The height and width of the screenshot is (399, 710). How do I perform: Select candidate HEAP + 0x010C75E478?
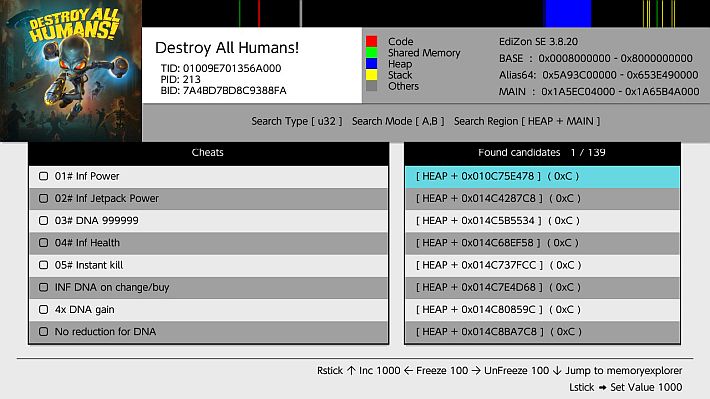[x=542, y=177]
